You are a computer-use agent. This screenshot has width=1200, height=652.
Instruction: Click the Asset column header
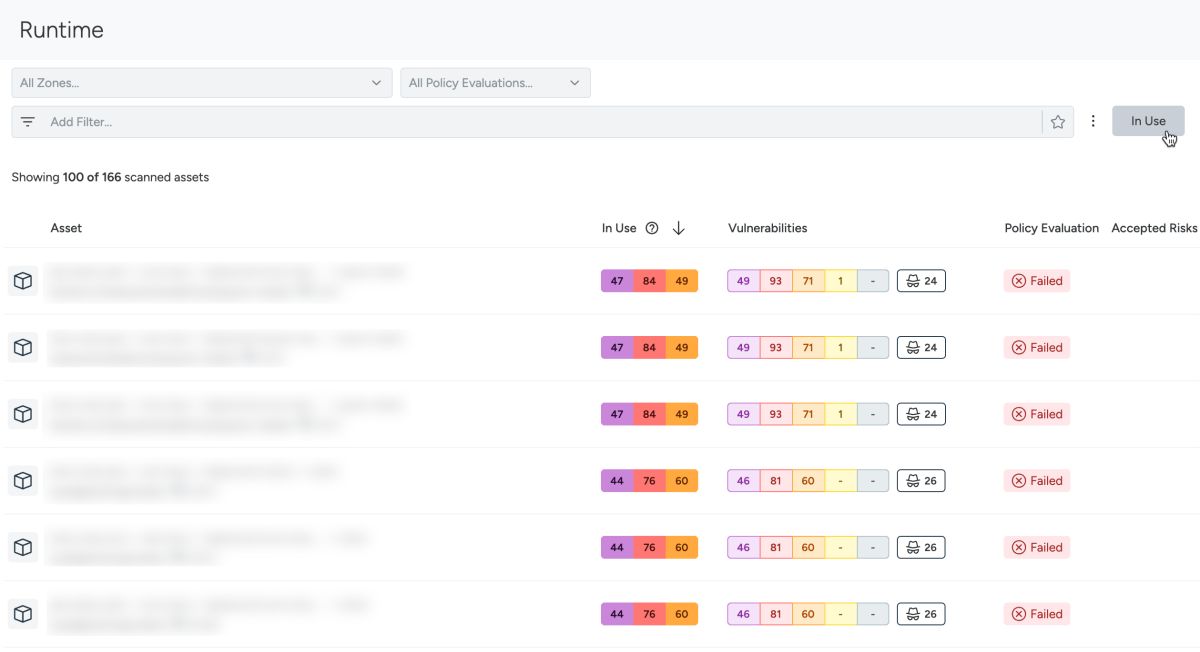click(66, 228)
